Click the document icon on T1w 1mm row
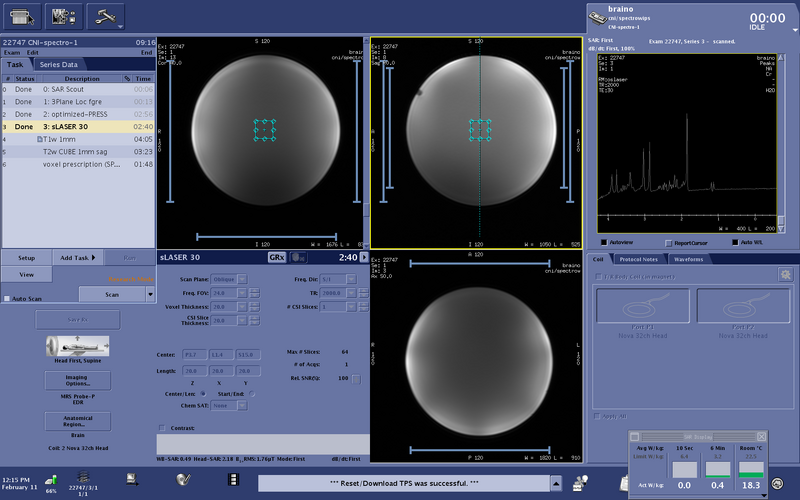The height and width of the screenshot is (500, 800). (x=39, y=139)
